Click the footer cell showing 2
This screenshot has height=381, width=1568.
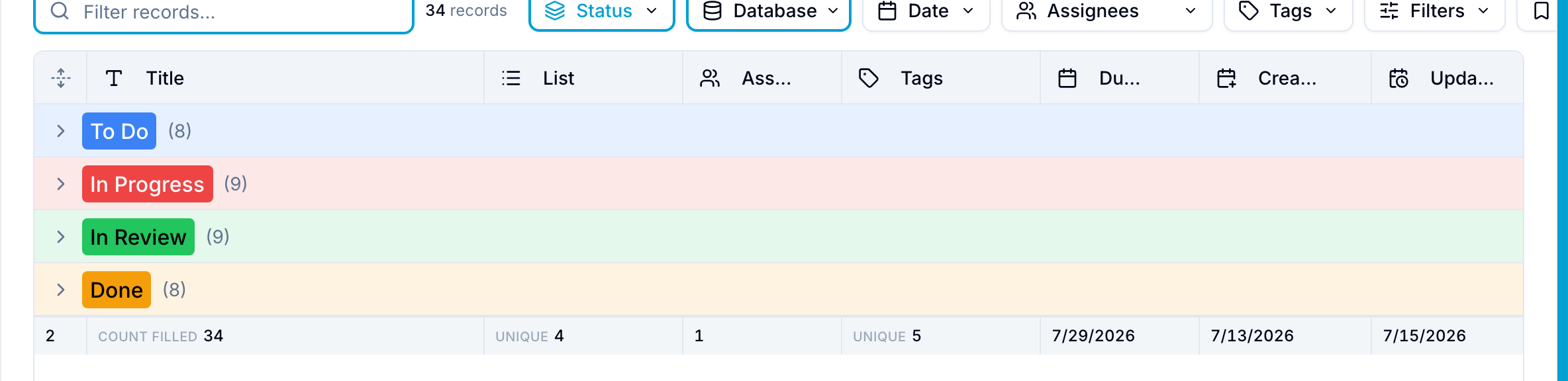click(x=60, y=336)
